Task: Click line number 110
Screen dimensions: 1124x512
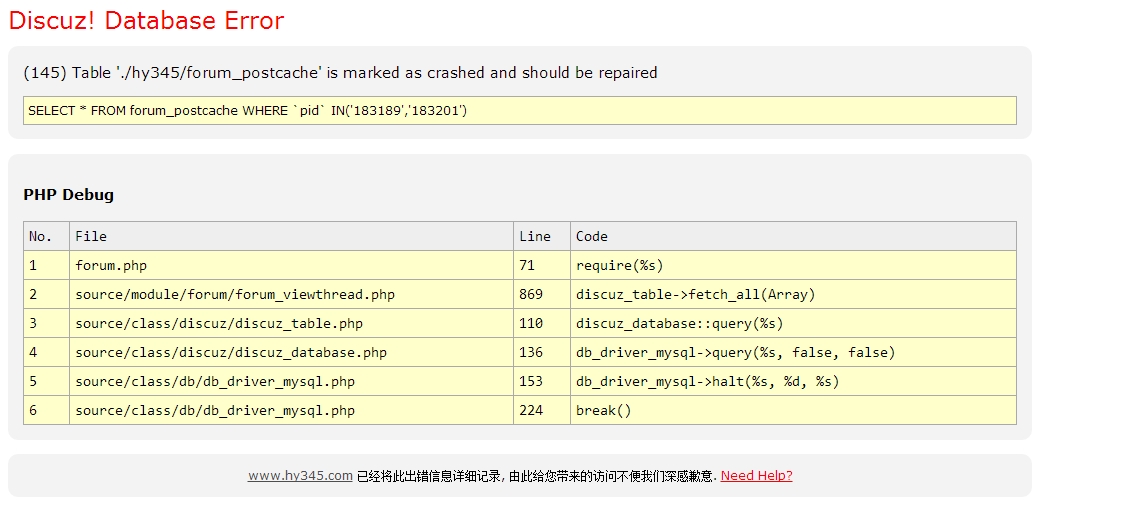Action: (x=542, y=323)
